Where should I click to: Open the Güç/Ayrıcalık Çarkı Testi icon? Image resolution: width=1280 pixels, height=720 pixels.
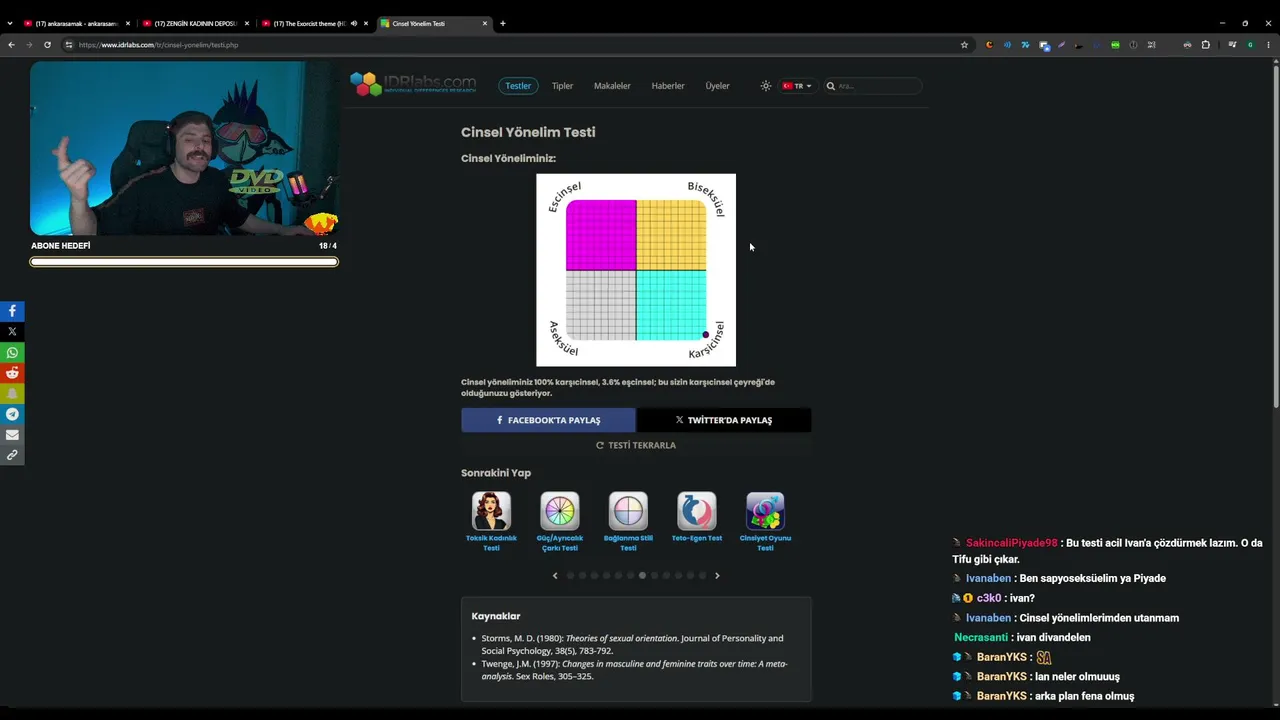point(560,511)
